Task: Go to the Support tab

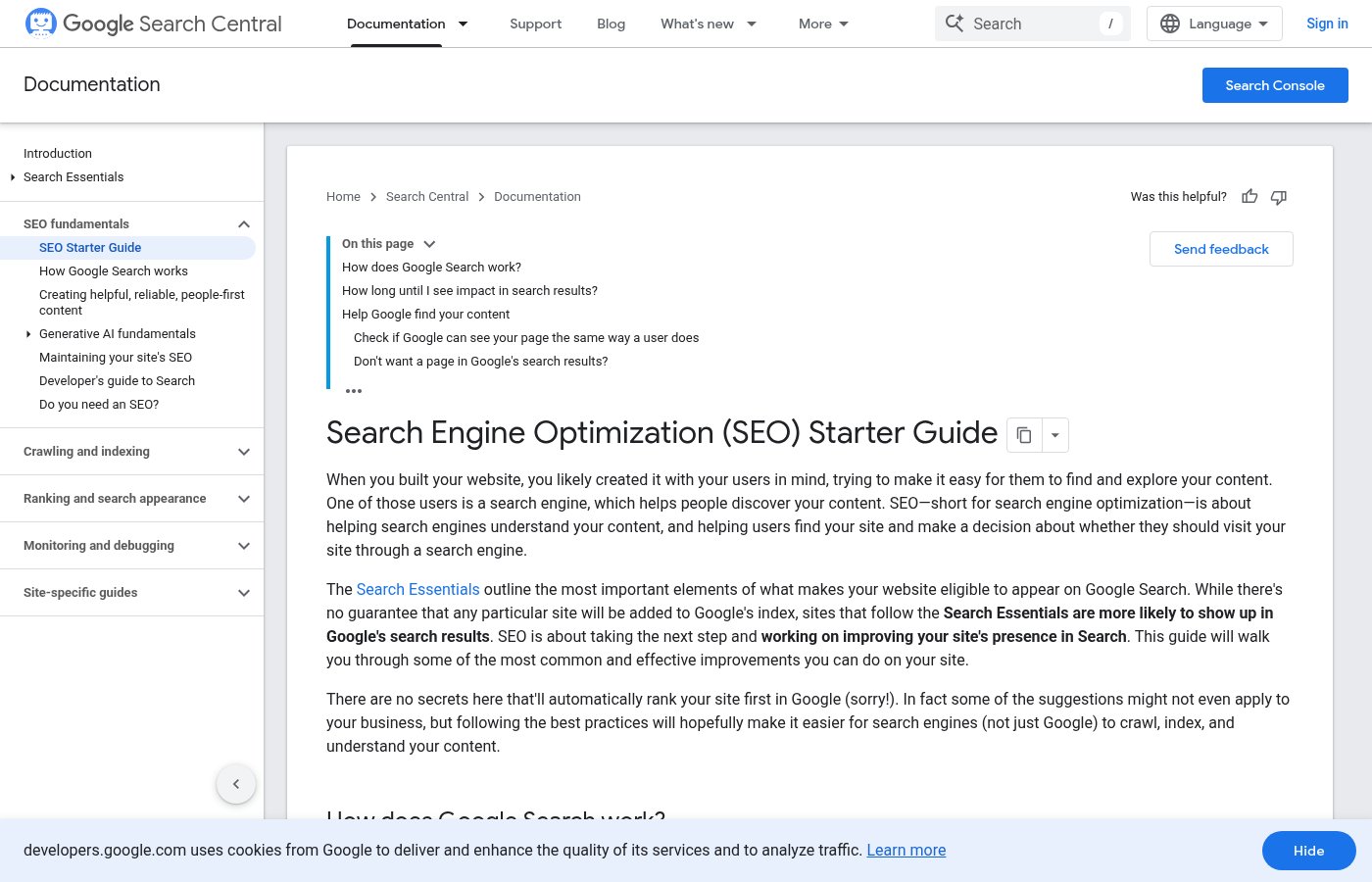Action: [535, 24]
